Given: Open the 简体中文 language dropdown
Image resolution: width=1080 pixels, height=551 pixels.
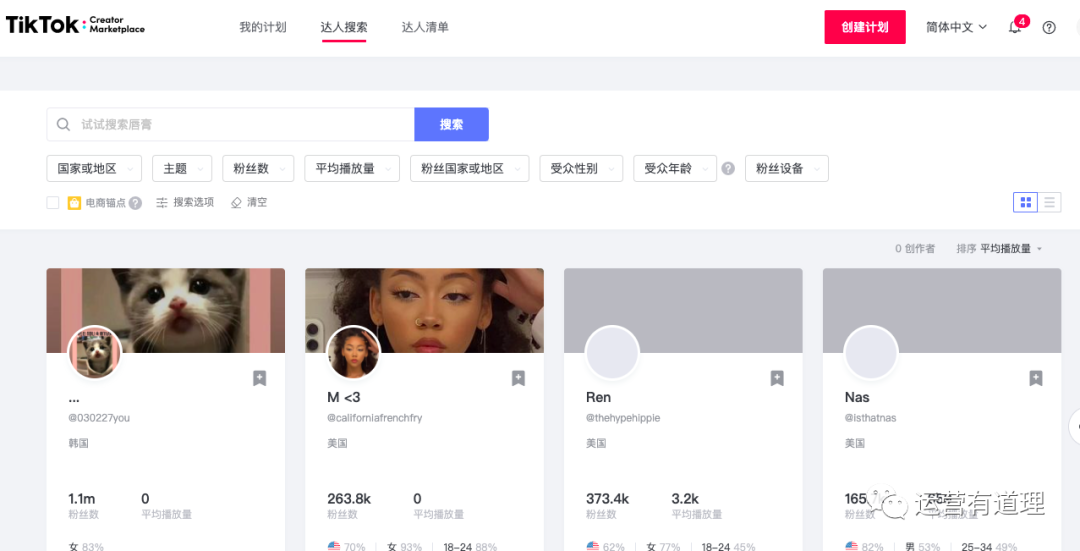Looking at the screenshot, I should (956, 27).
